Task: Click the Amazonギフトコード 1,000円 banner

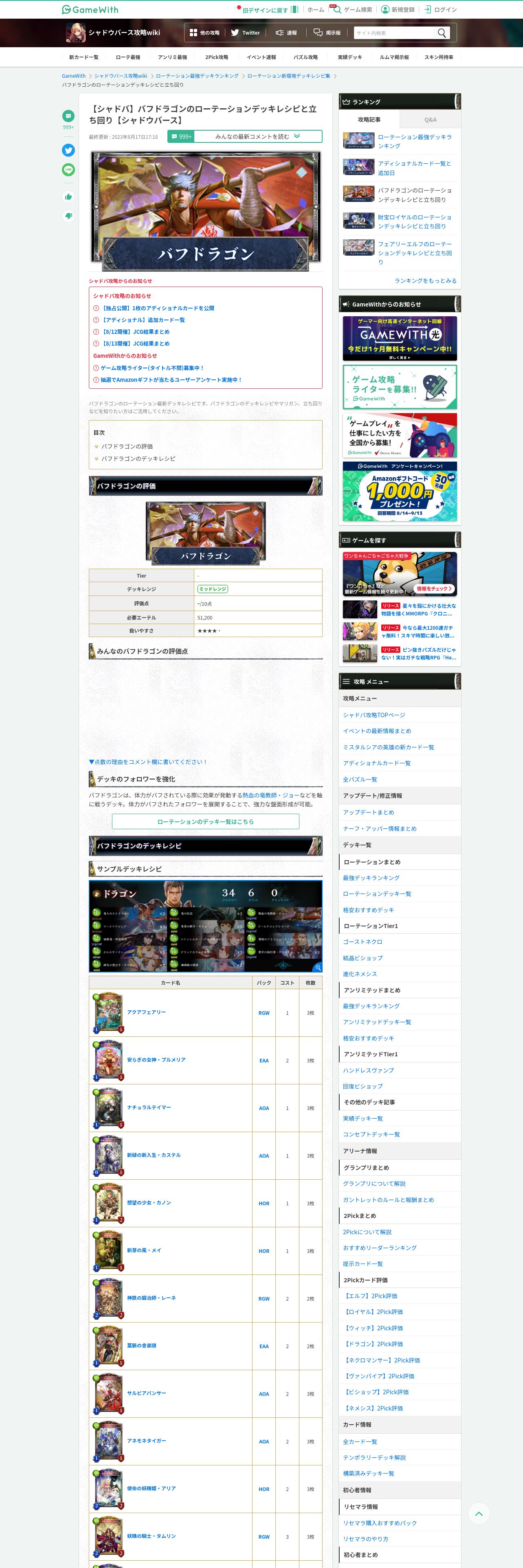Action: tap(400, 491)
